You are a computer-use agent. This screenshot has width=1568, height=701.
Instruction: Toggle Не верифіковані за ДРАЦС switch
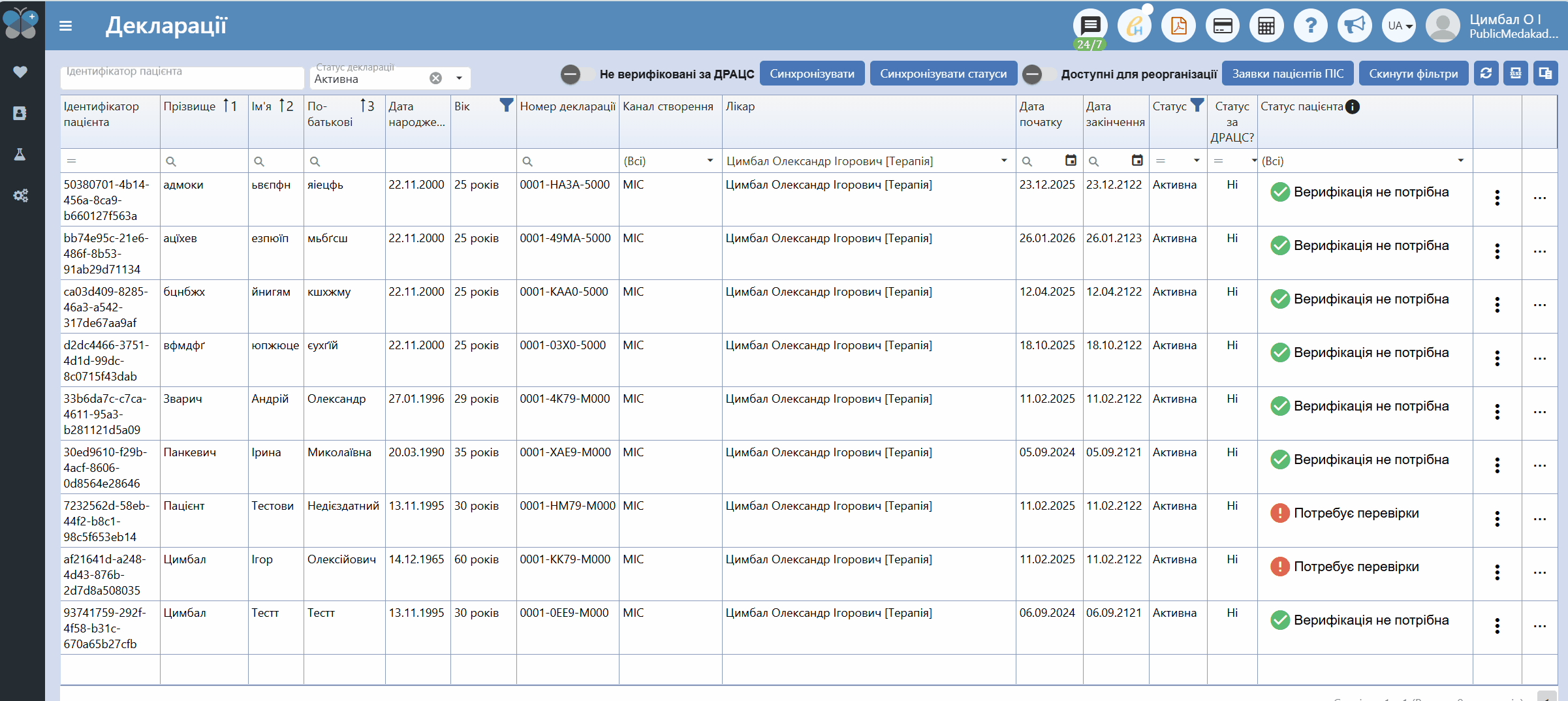(578, 74)
